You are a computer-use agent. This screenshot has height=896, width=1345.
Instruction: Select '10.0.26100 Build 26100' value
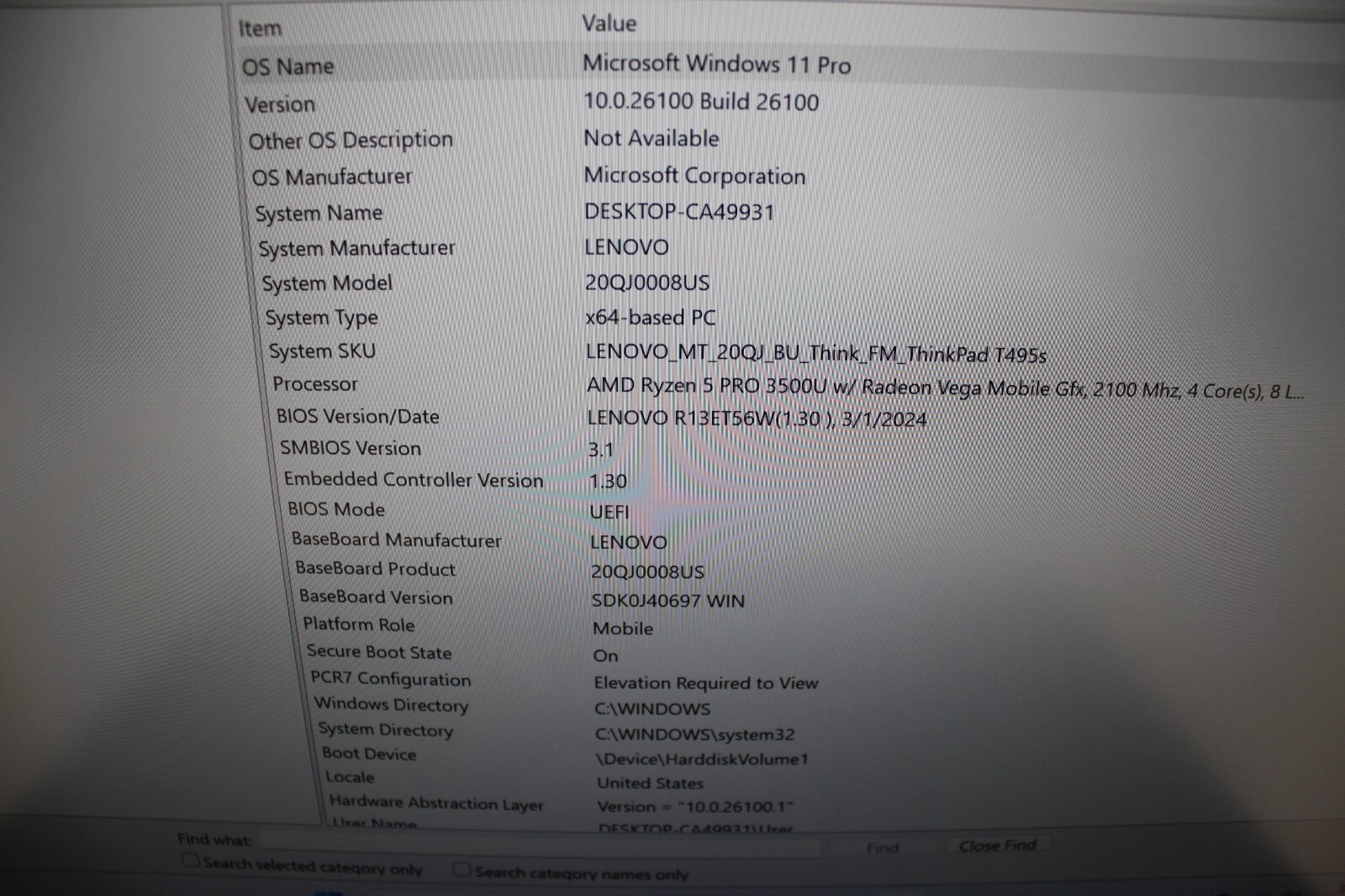pyautogui.click(x=701, y=102)
